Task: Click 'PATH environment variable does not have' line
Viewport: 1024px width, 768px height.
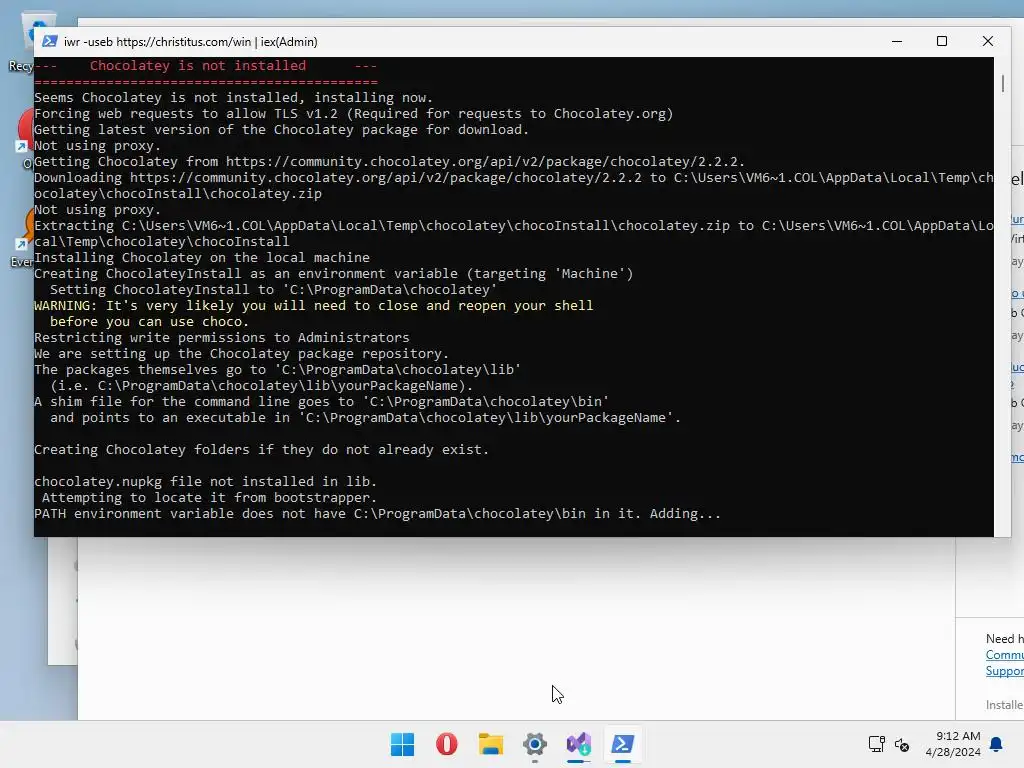Action: (377, 514)
